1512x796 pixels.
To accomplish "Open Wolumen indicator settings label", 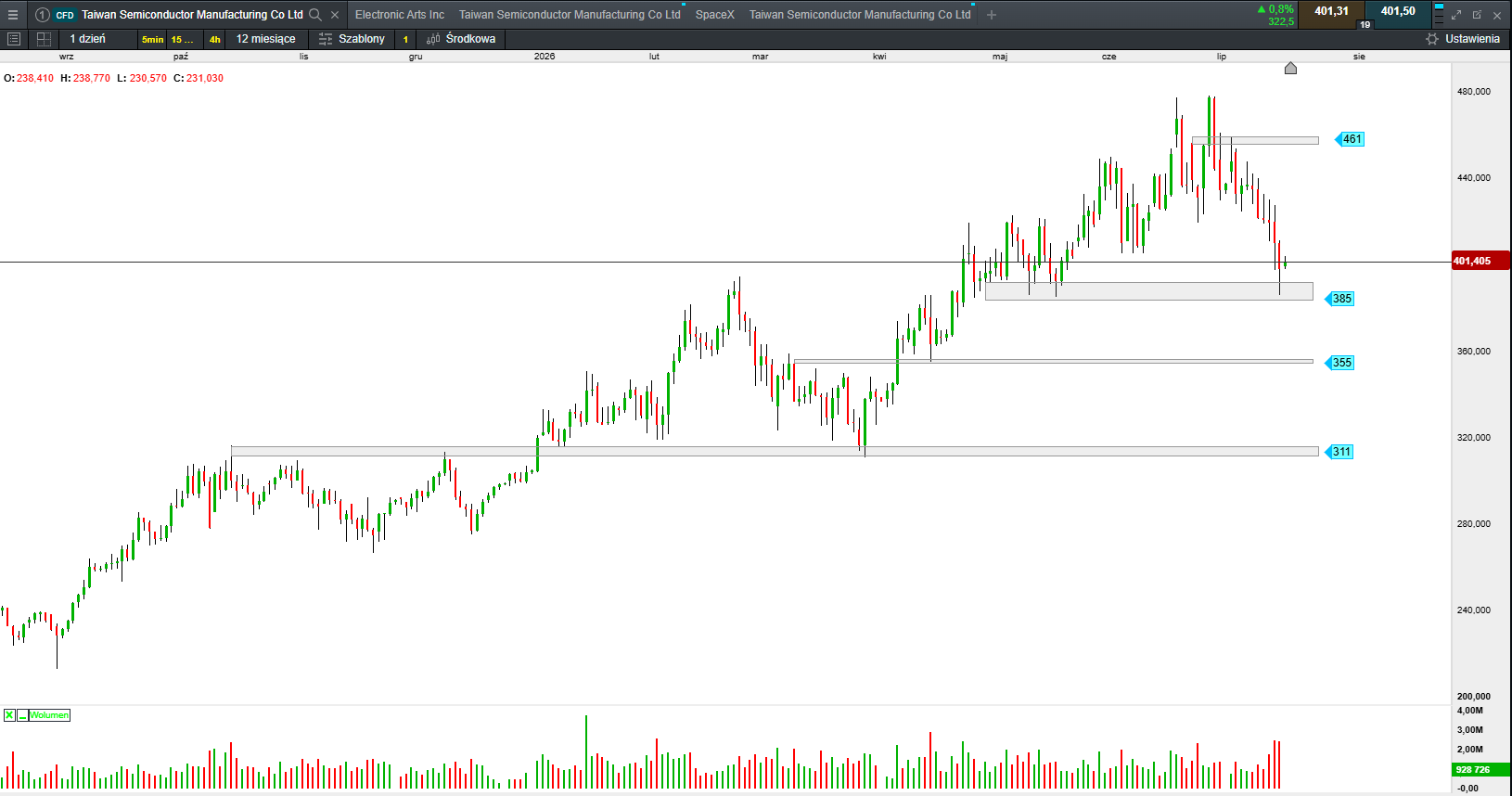I will pos(49,715).
